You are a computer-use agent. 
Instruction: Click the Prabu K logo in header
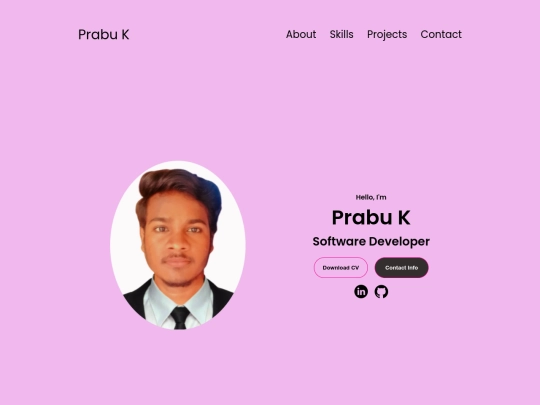[x=104, y=34]
